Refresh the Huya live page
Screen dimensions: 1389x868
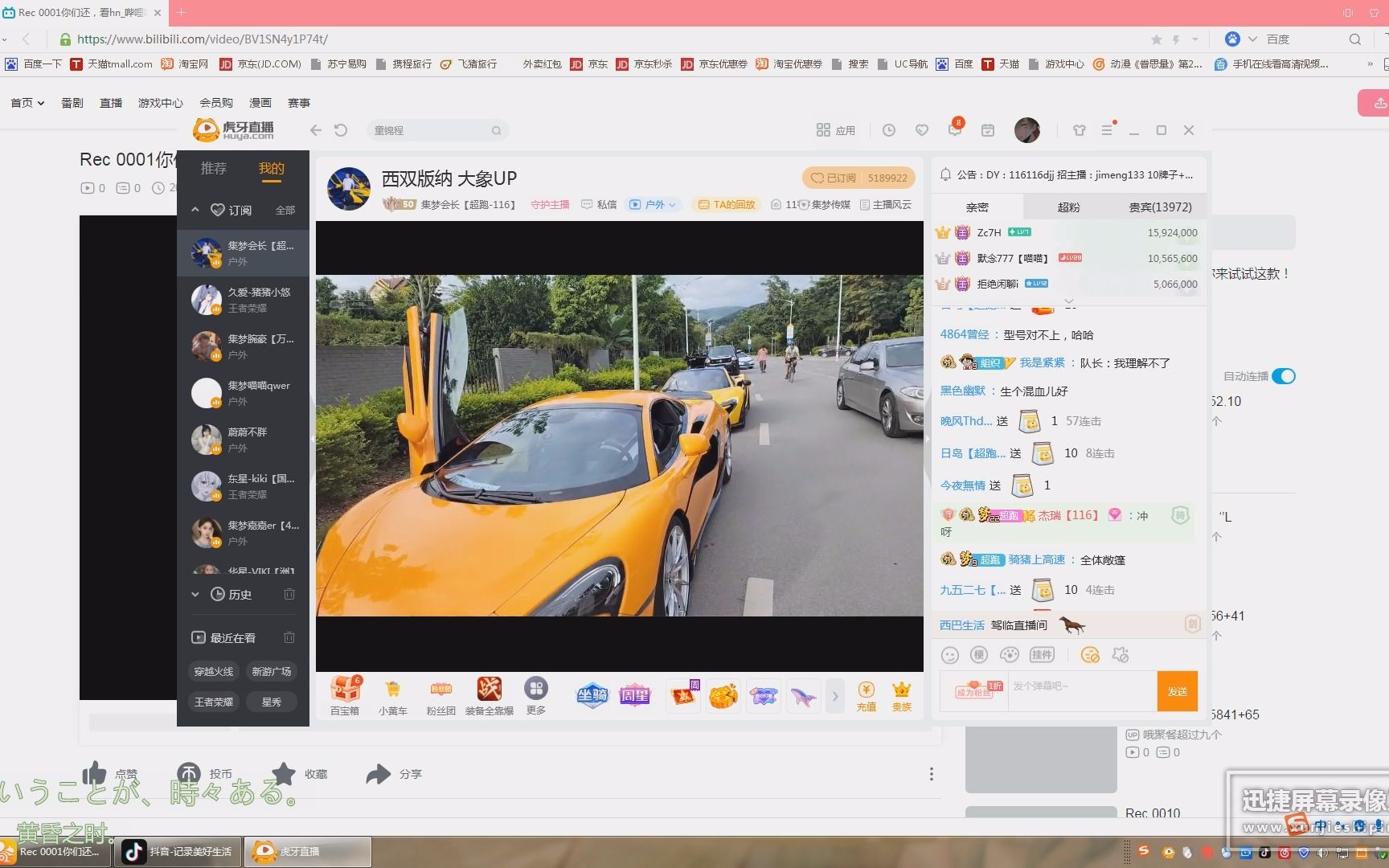point(341,130)
